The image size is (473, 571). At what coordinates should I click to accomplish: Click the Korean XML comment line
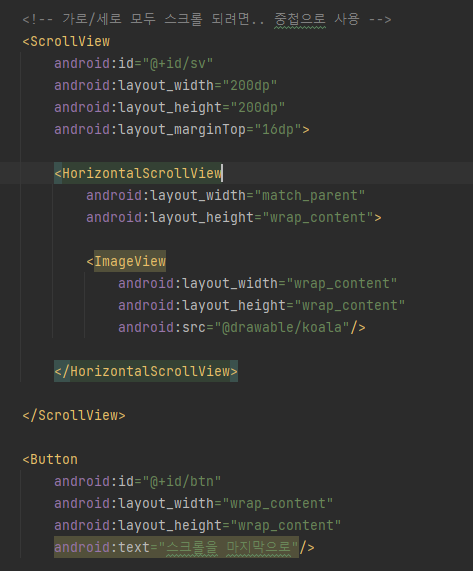click(207, 19)
